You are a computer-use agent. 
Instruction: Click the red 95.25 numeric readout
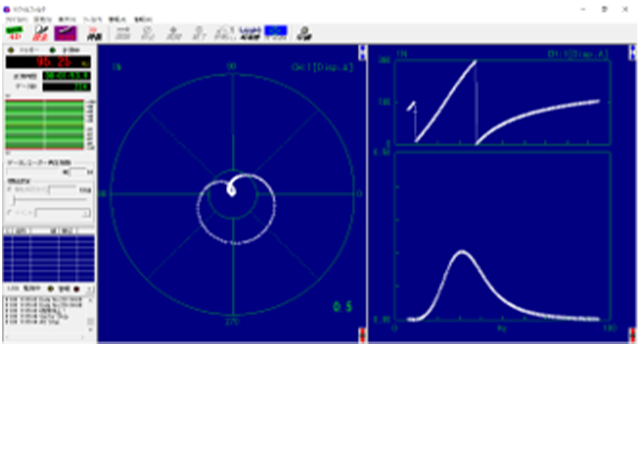48,62
